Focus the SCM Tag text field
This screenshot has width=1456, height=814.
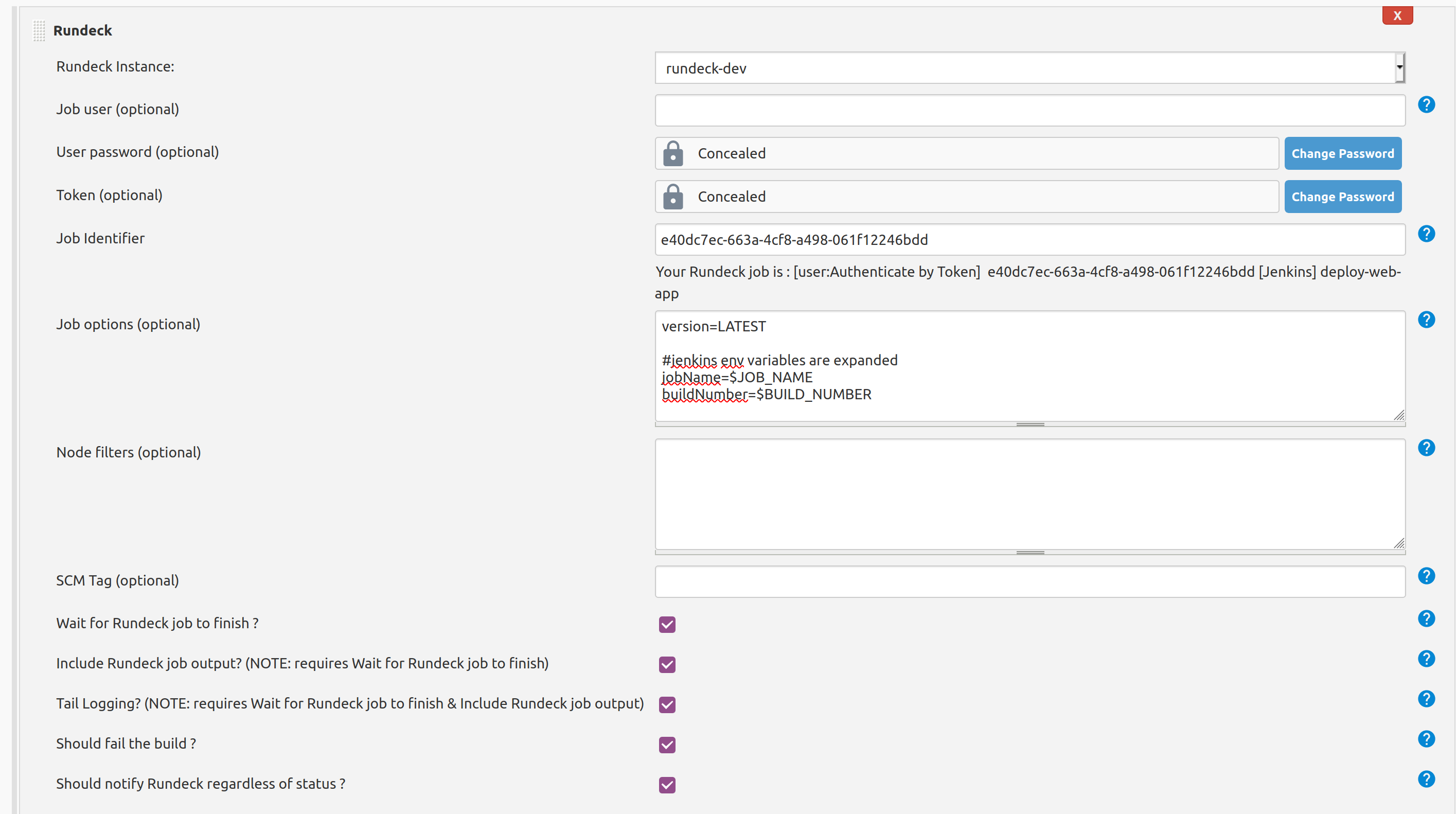[x=1029, y=581]
